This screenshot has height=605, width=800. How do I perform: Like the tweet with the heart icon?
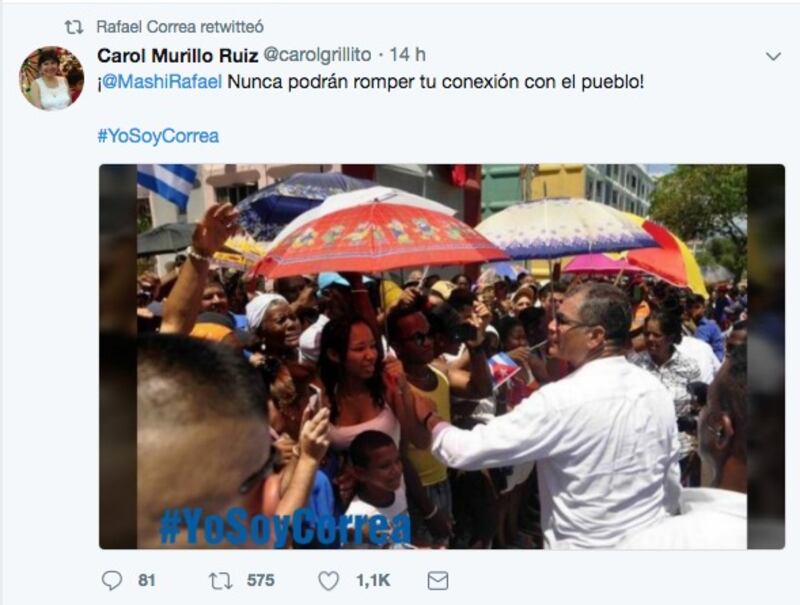329,581
